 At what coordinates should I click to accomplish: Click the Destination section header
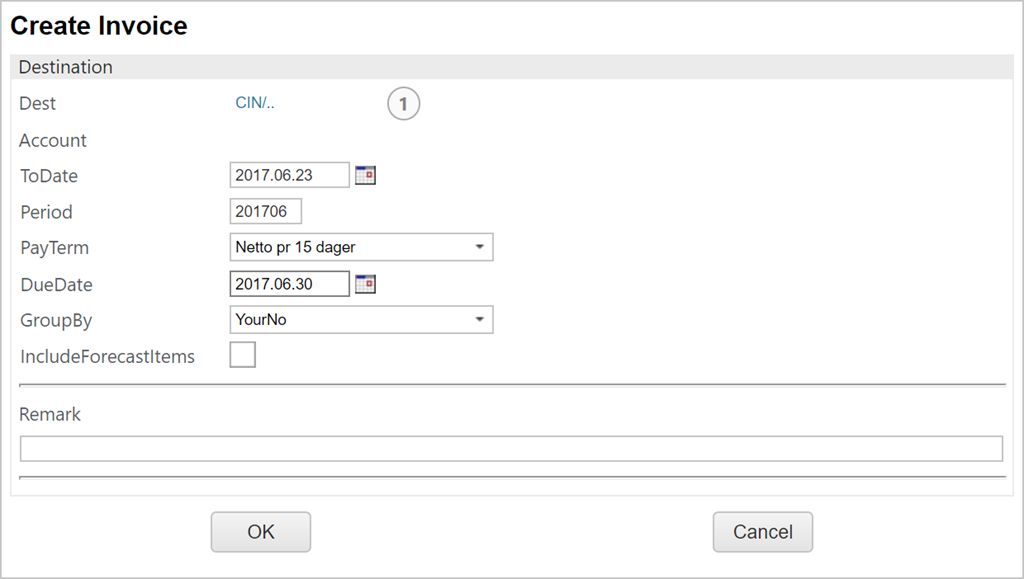coord(66,68)
